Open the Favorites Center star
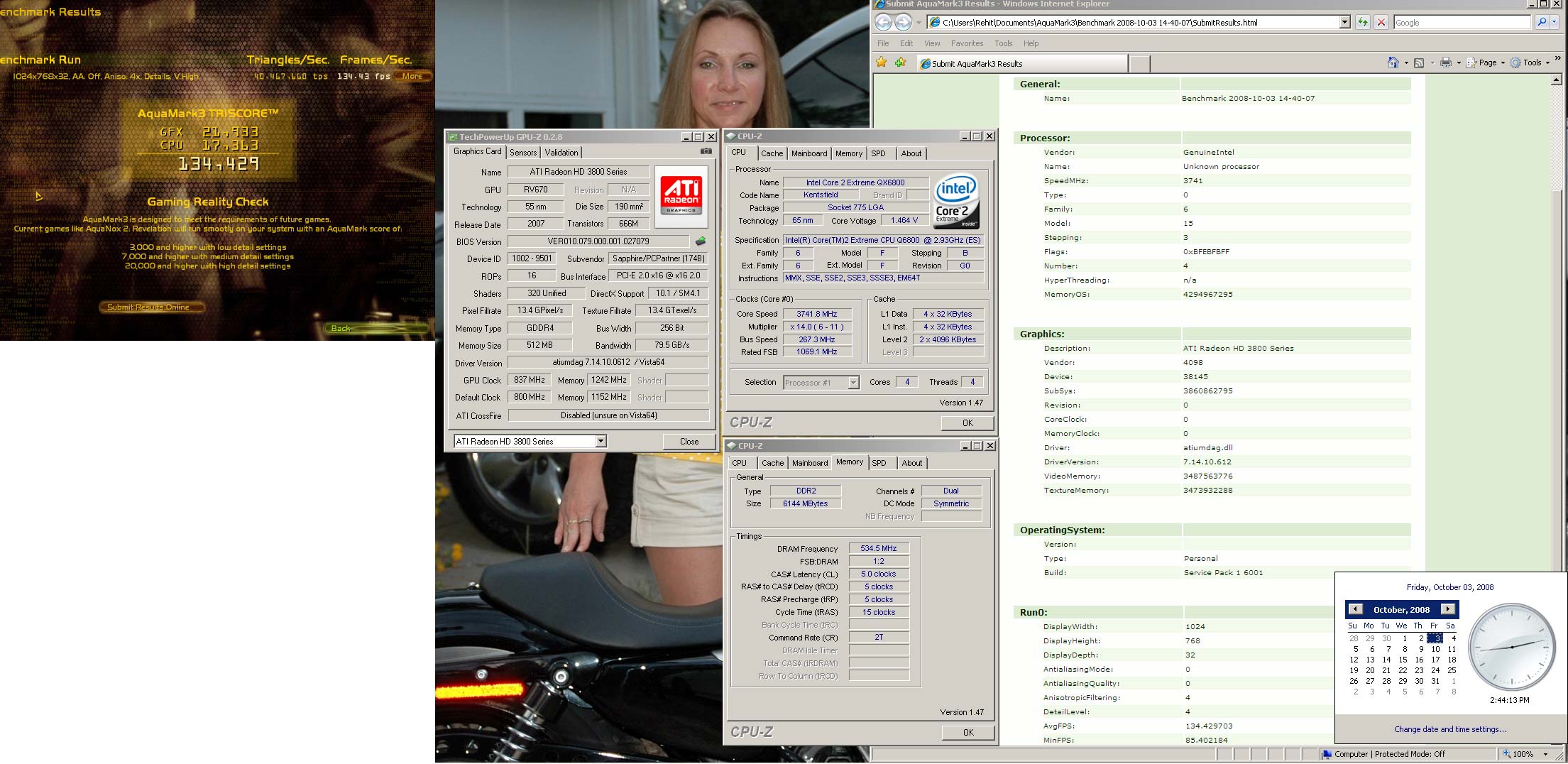The height and width of the screenshot is (764, 1568). pos(882,63)
